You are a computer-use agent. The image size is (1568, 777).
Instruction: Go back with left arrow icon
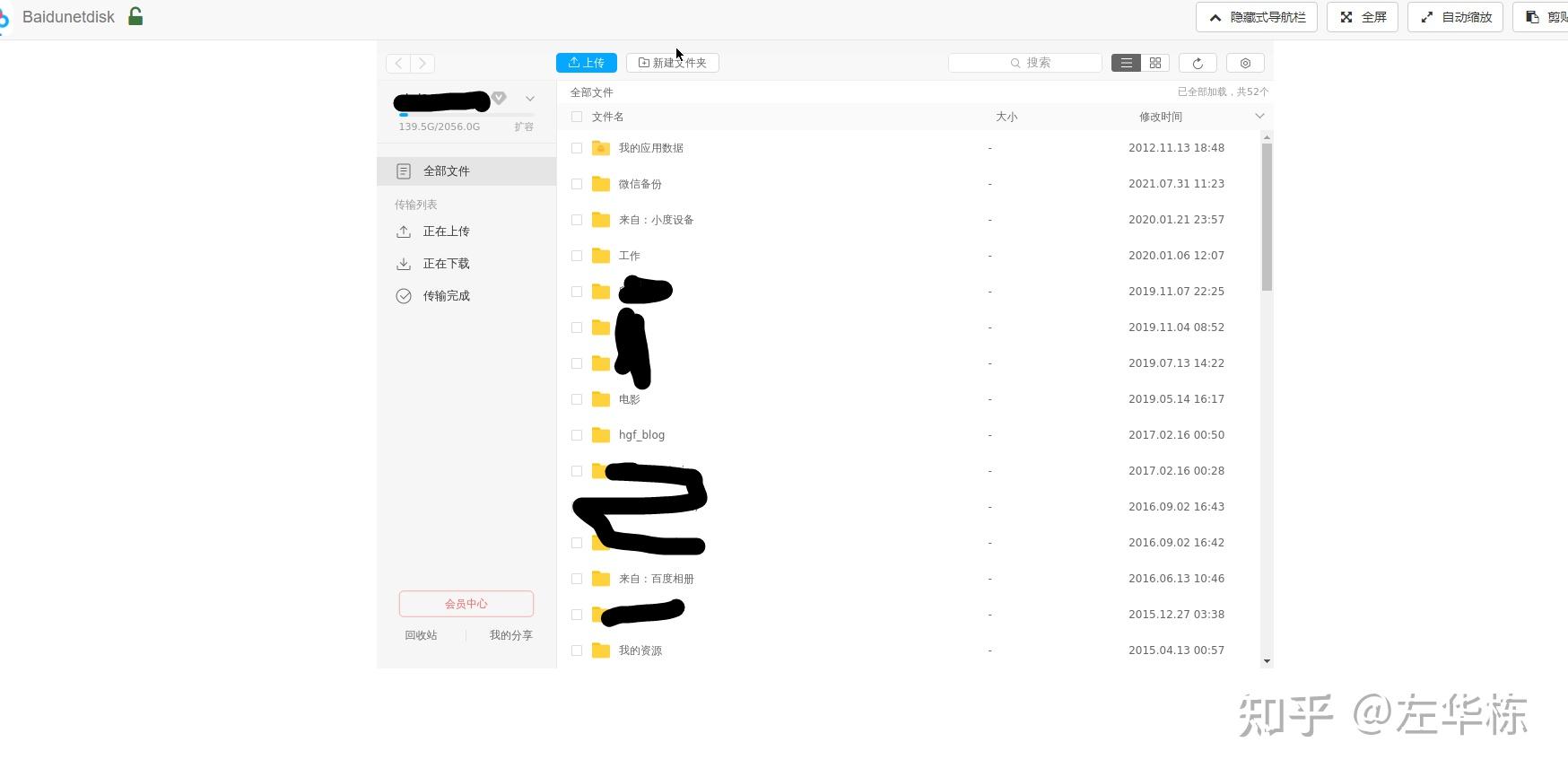point(398,63)
